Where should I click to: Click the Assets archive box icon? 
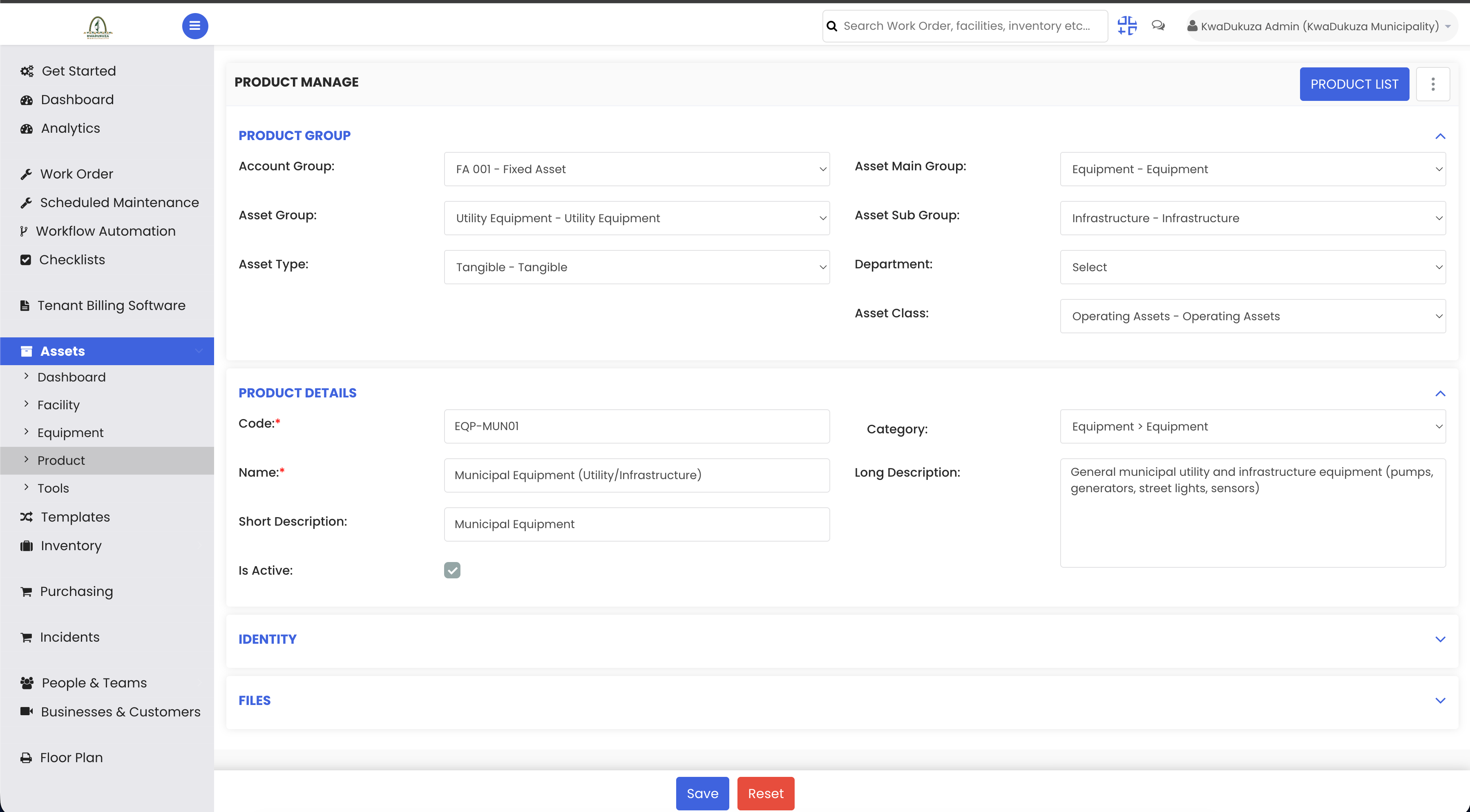[26, 351]
